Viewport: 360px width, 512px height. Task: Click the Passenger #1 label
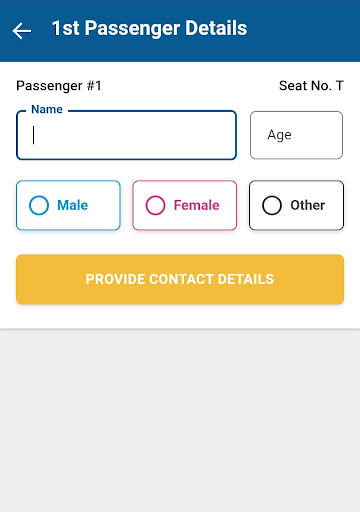(x=59, y=86)
